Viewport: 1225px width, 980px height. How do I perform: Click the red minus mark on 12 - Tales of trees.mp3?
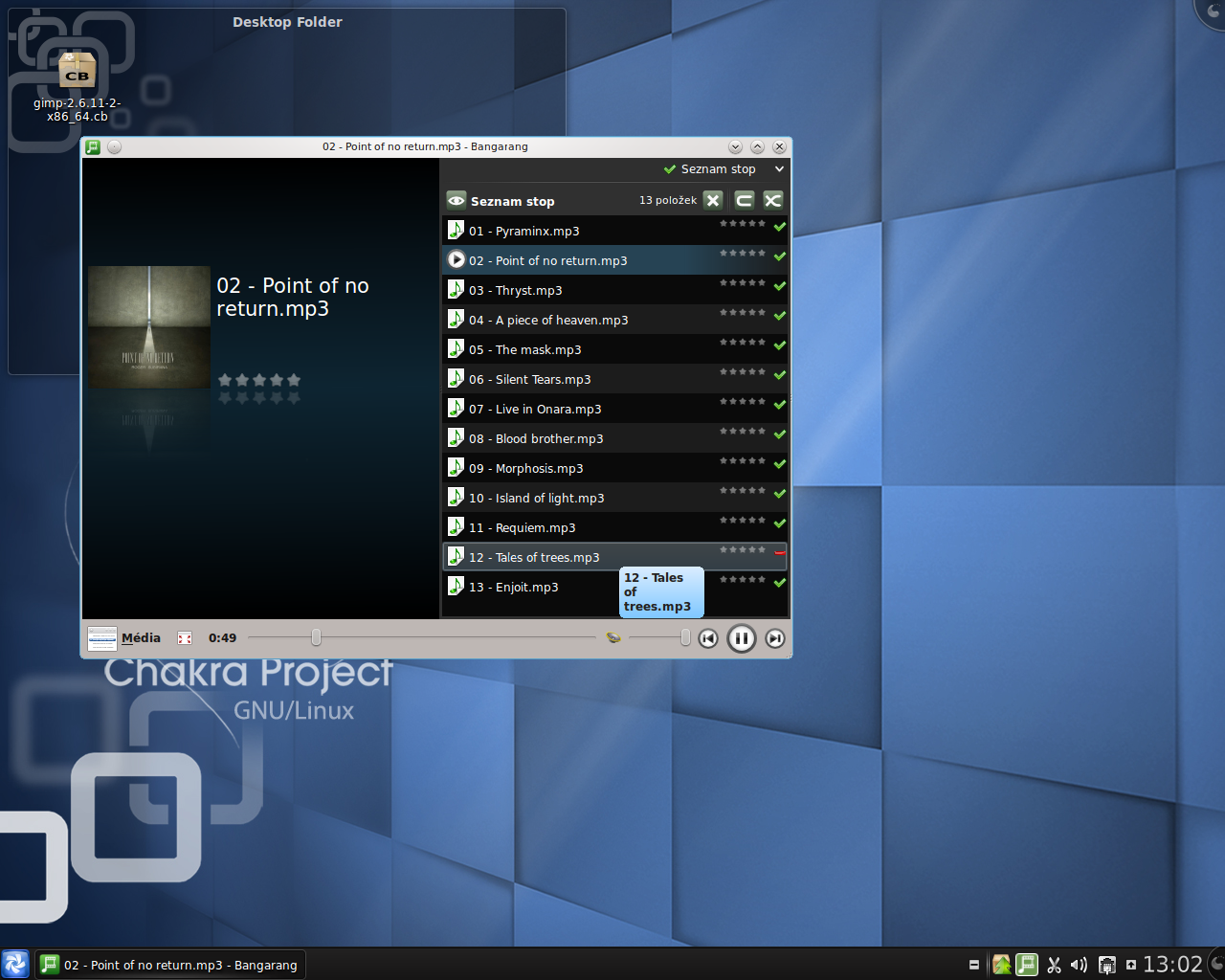coord(780,553)
